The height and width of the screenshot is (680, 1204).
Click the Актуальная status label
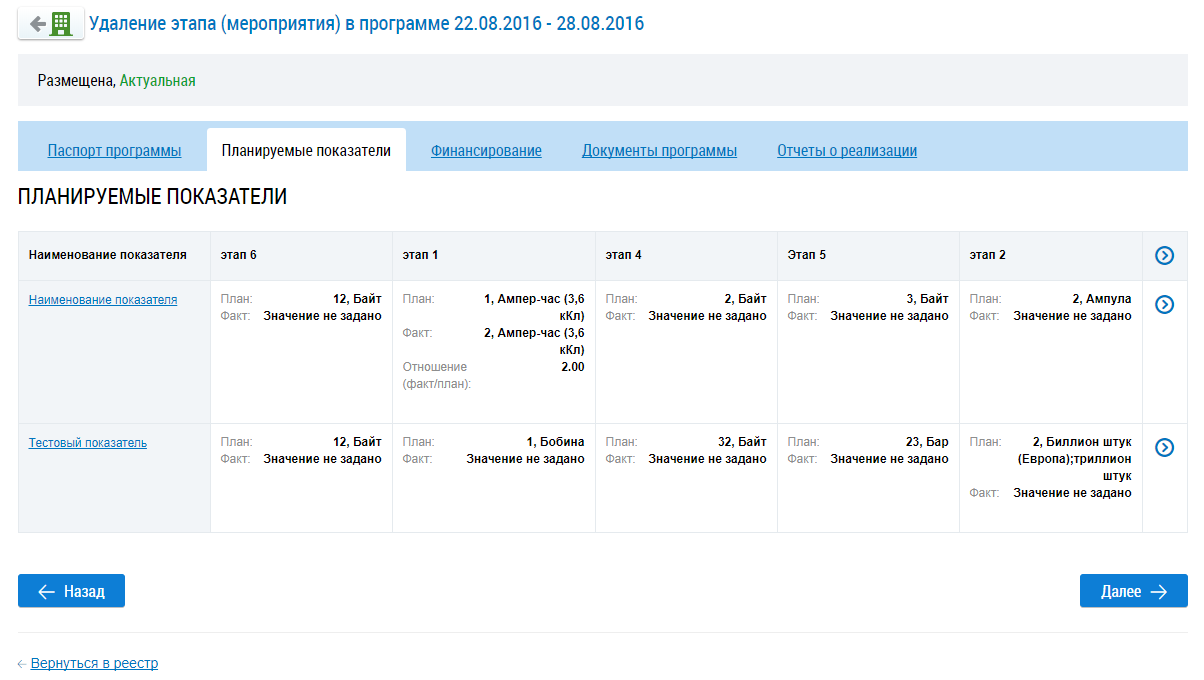click(157, 80)
